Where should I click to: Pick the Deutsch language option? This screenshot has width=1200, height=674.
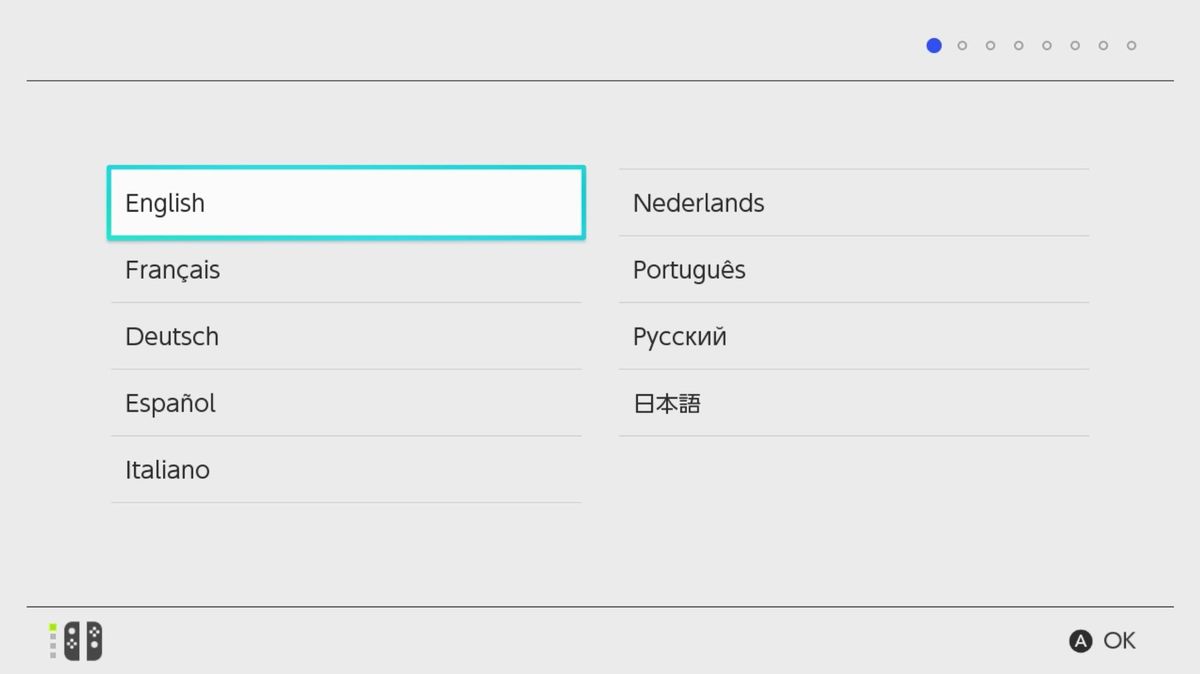(x=345, y=337)
